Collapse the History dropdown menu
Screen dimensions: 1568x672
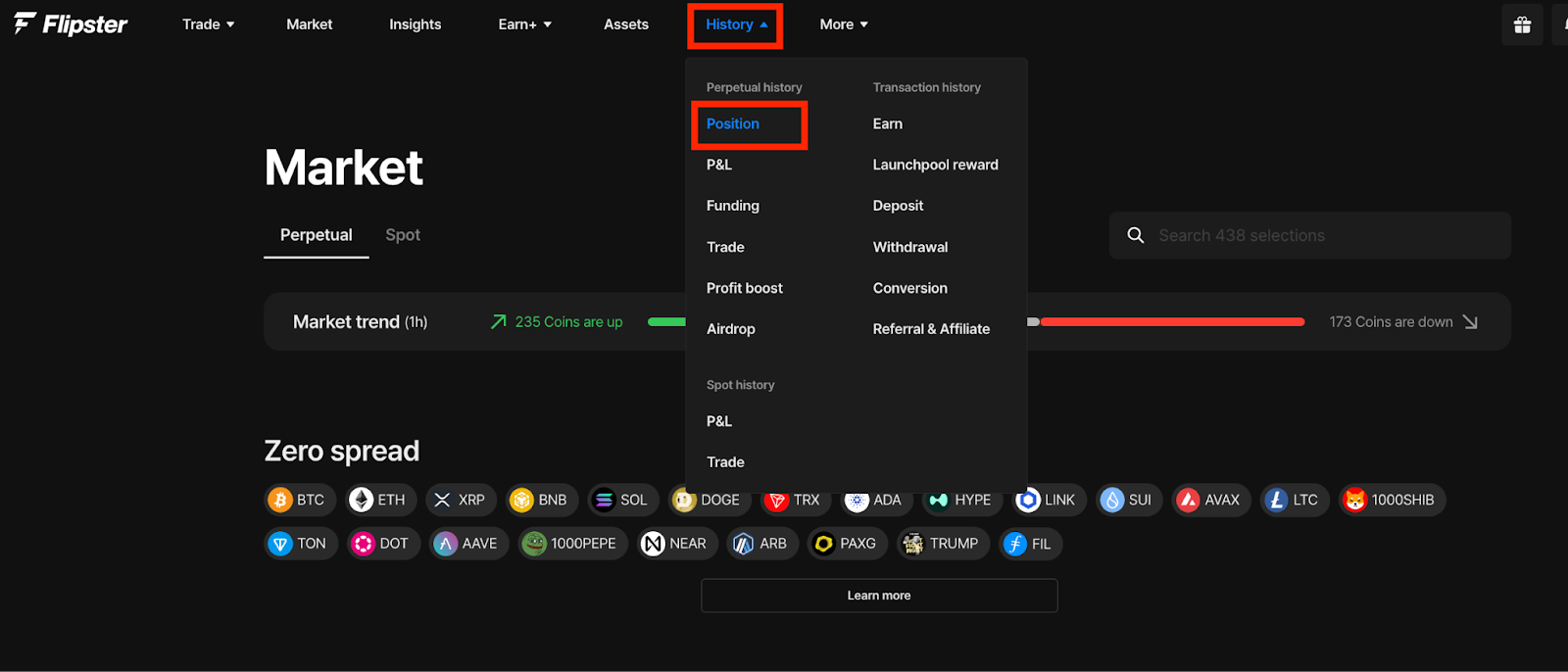[x=737, y=24]
